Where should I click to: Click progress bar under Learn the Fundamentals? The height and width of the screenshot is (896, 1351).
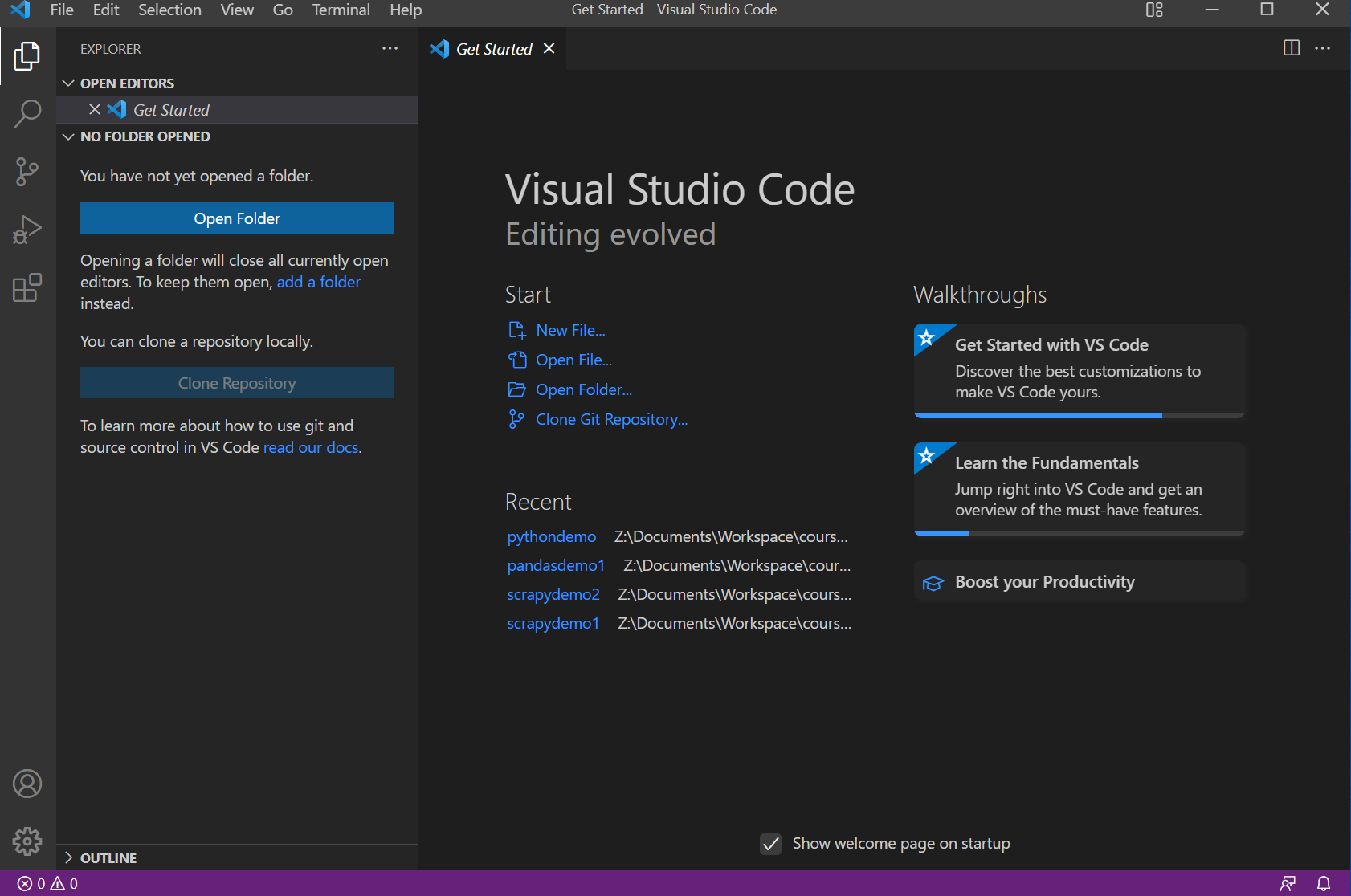tap(1080, 534)
